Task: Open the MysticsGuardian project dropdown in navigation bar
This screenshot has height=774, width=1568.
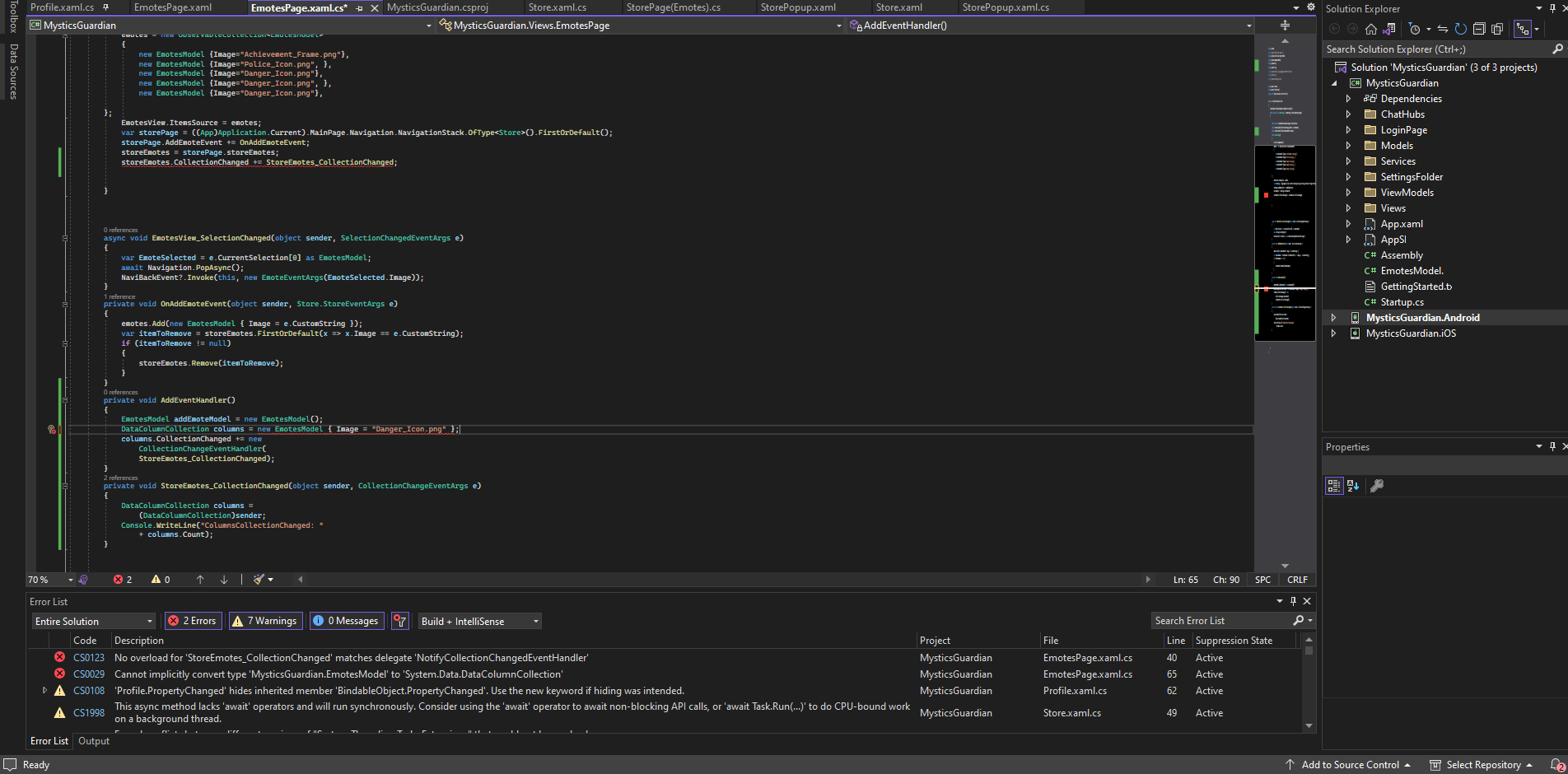Action: point(231,26)
